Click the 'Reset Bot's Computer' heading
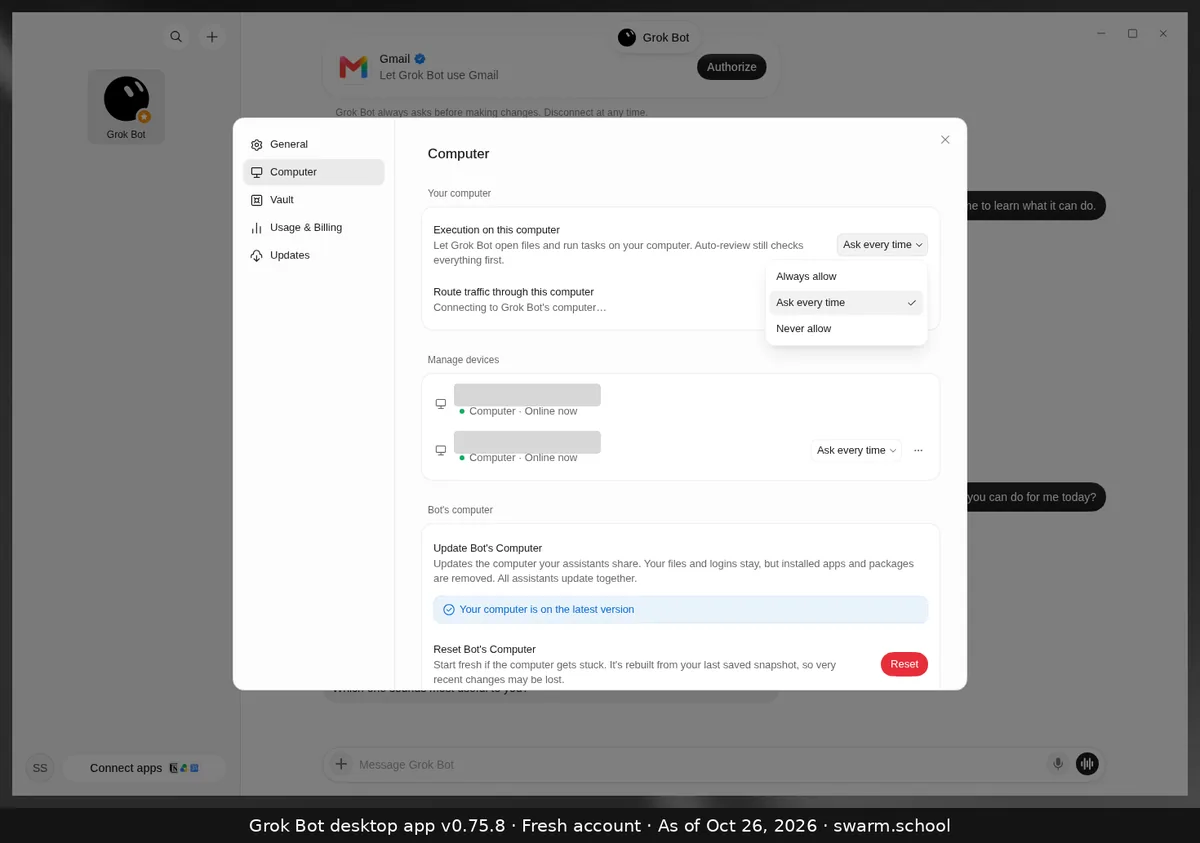The image size is (1200, 843). coord(485,649)
